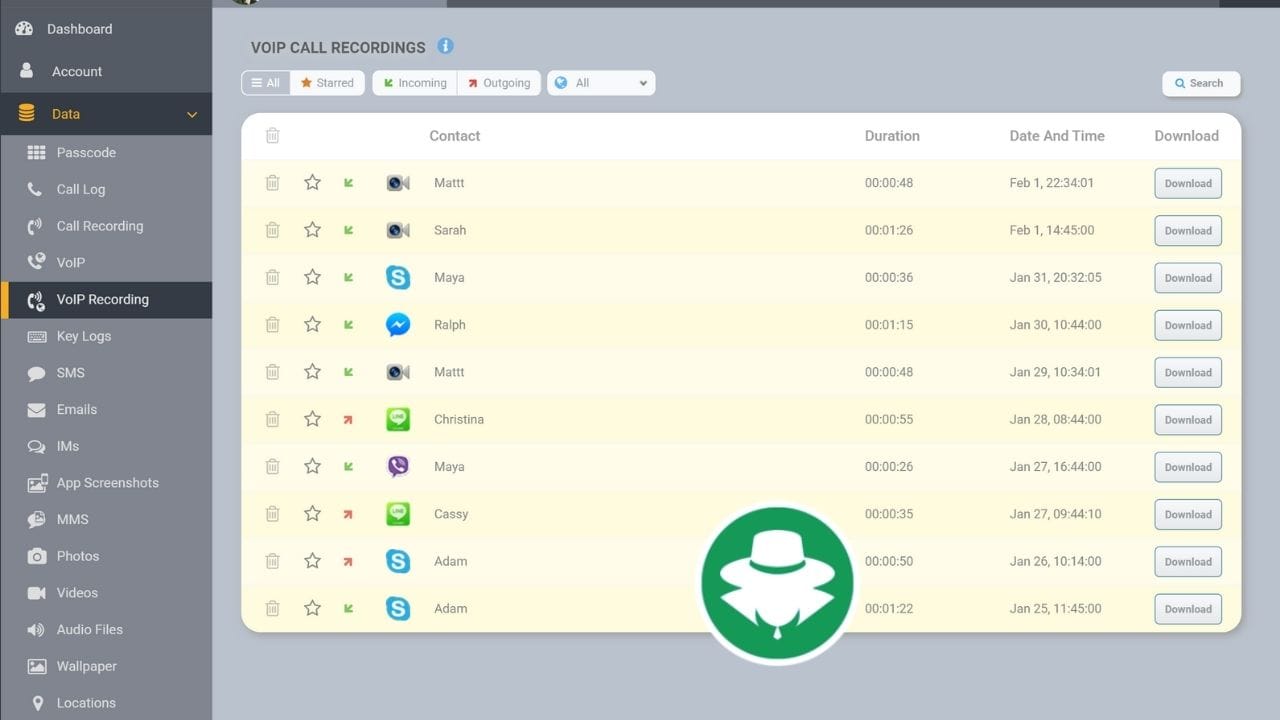Click the Skype icon next to Maya
This screenshot has width=1280, height=720.
click(398, 277)
